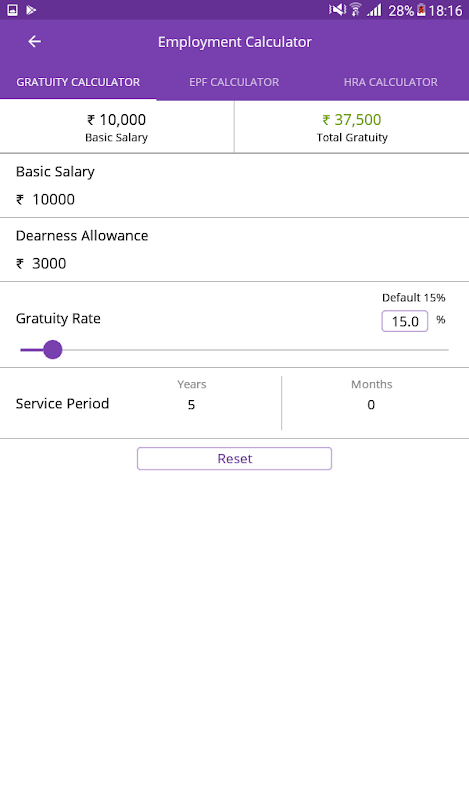Tap the Play Store notification icon
The height and width of the screenshot is (800, 469).
click(31, 10)
